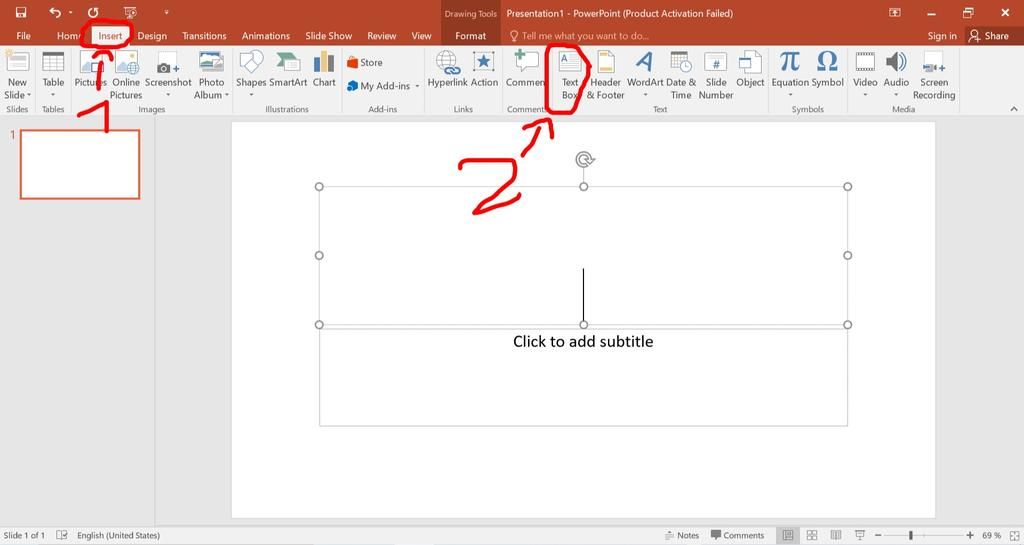This screenshot has width=1024, height=545.
Task: Open the Review tab
Action: [x=381, y=36]
